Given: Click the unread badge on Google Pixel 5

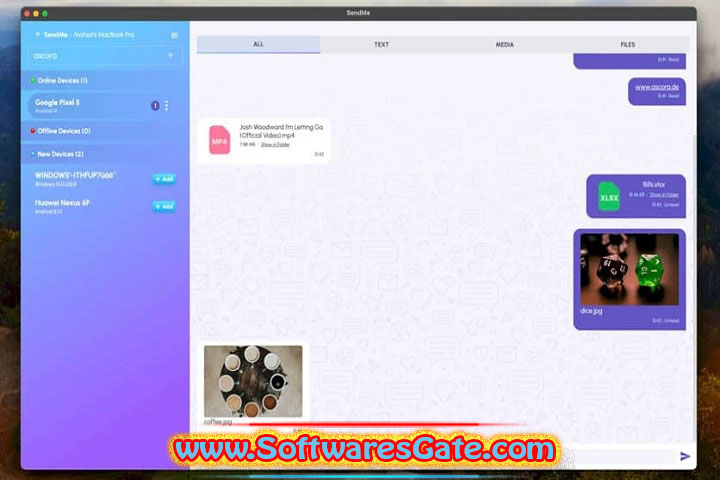Looking at the screenshot, I should click(x=155, y=106).
